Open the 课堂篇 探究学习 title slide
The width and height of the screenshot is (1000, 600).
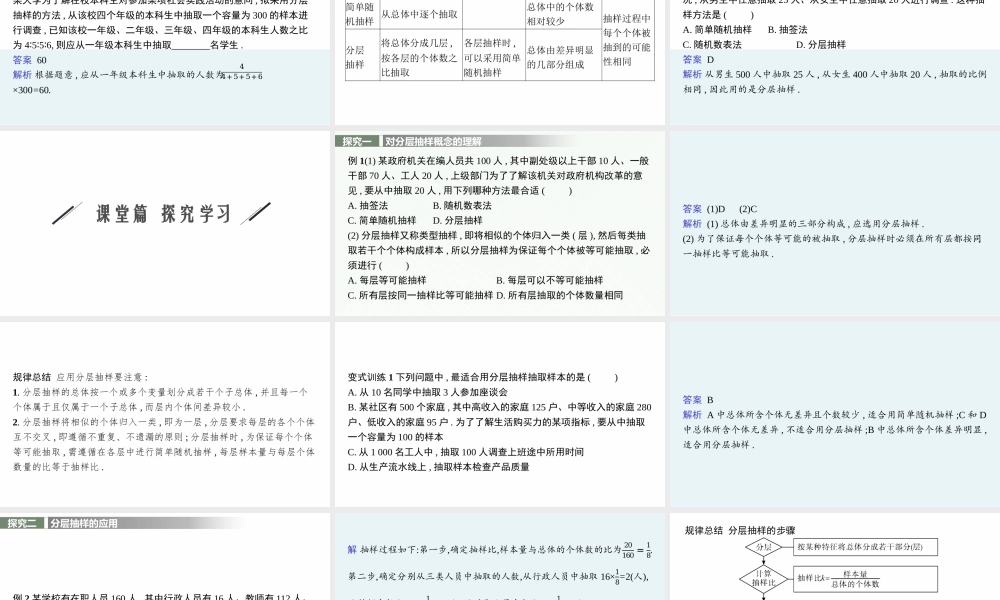pyautogui.click(x=165, y=223)
